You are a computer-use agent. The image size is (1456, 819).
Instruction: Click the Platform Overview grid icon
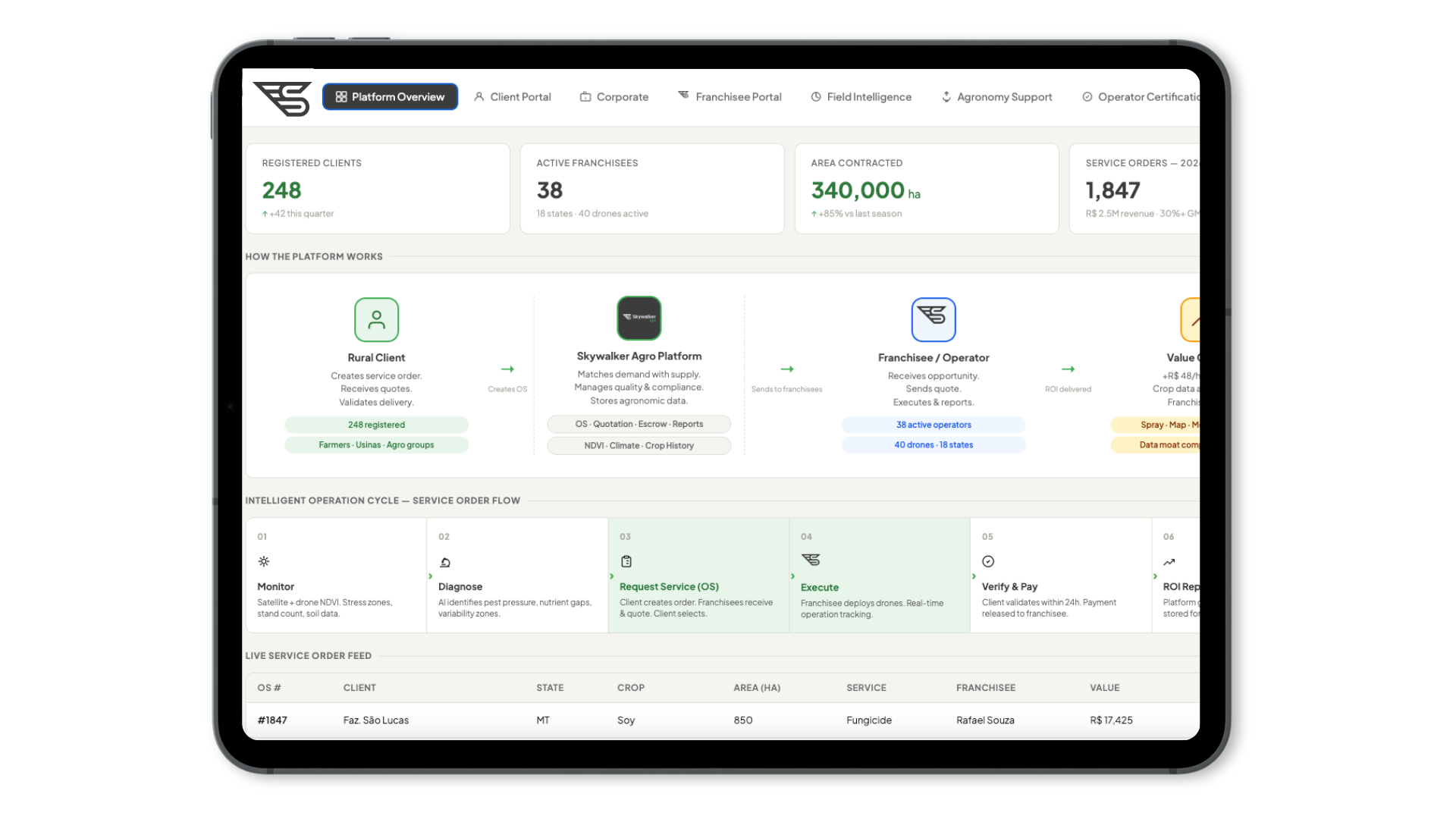(x=341, y=97)
